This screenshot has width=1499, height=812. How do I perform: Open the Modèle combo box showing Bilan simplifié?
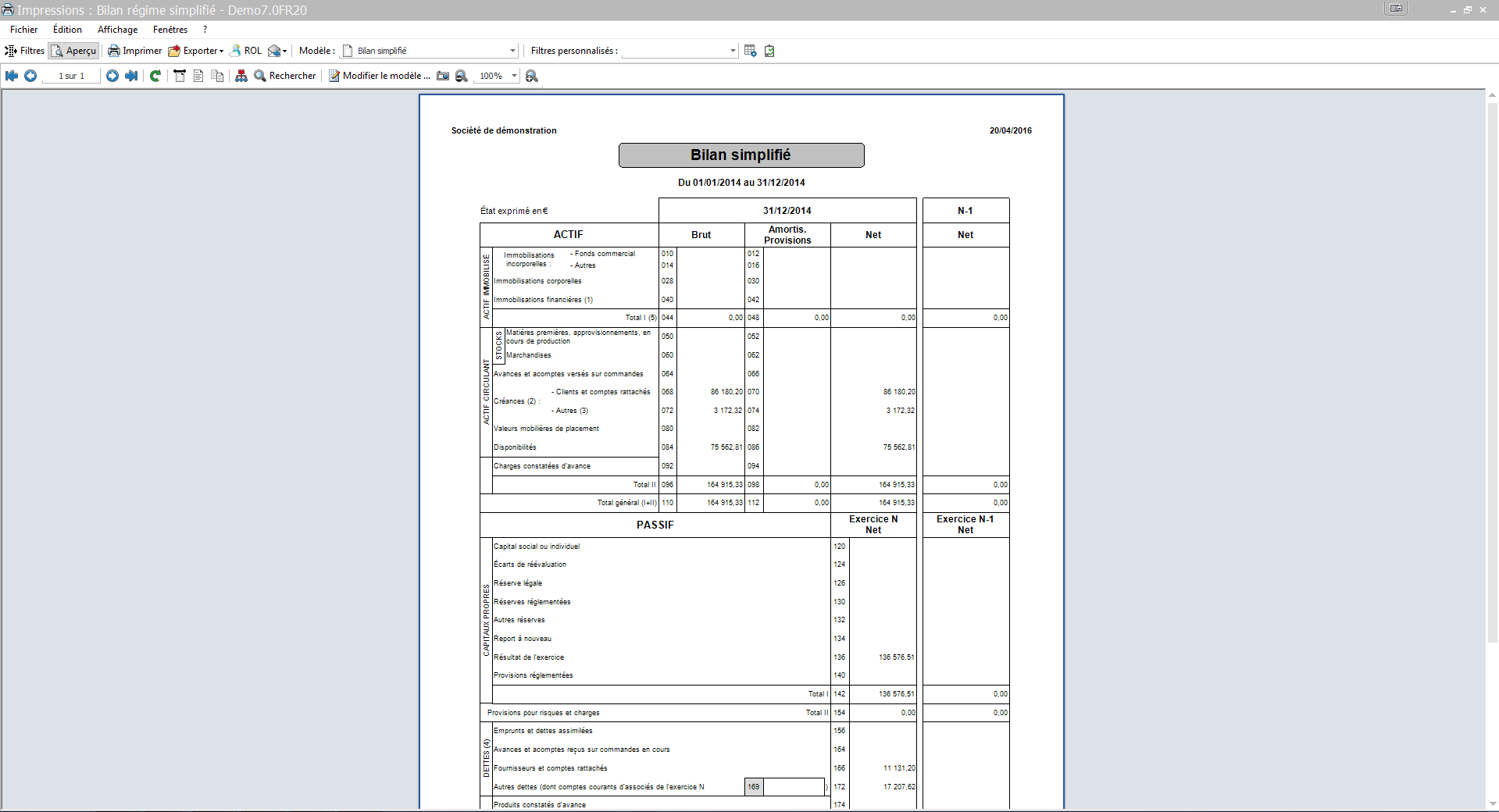point(430,51)
